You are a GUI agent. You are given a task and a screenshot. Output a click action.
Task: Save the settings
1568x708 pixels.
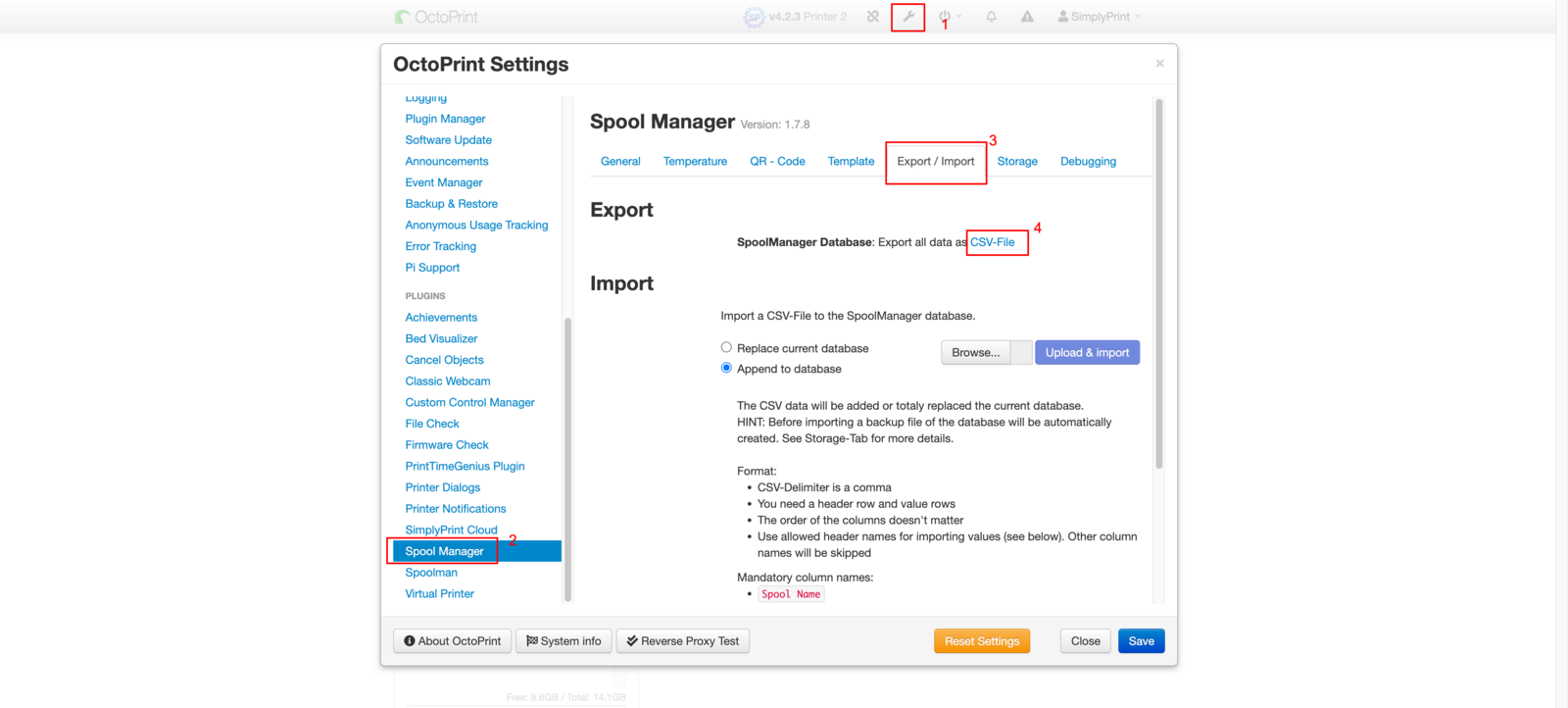[1142, 641]
